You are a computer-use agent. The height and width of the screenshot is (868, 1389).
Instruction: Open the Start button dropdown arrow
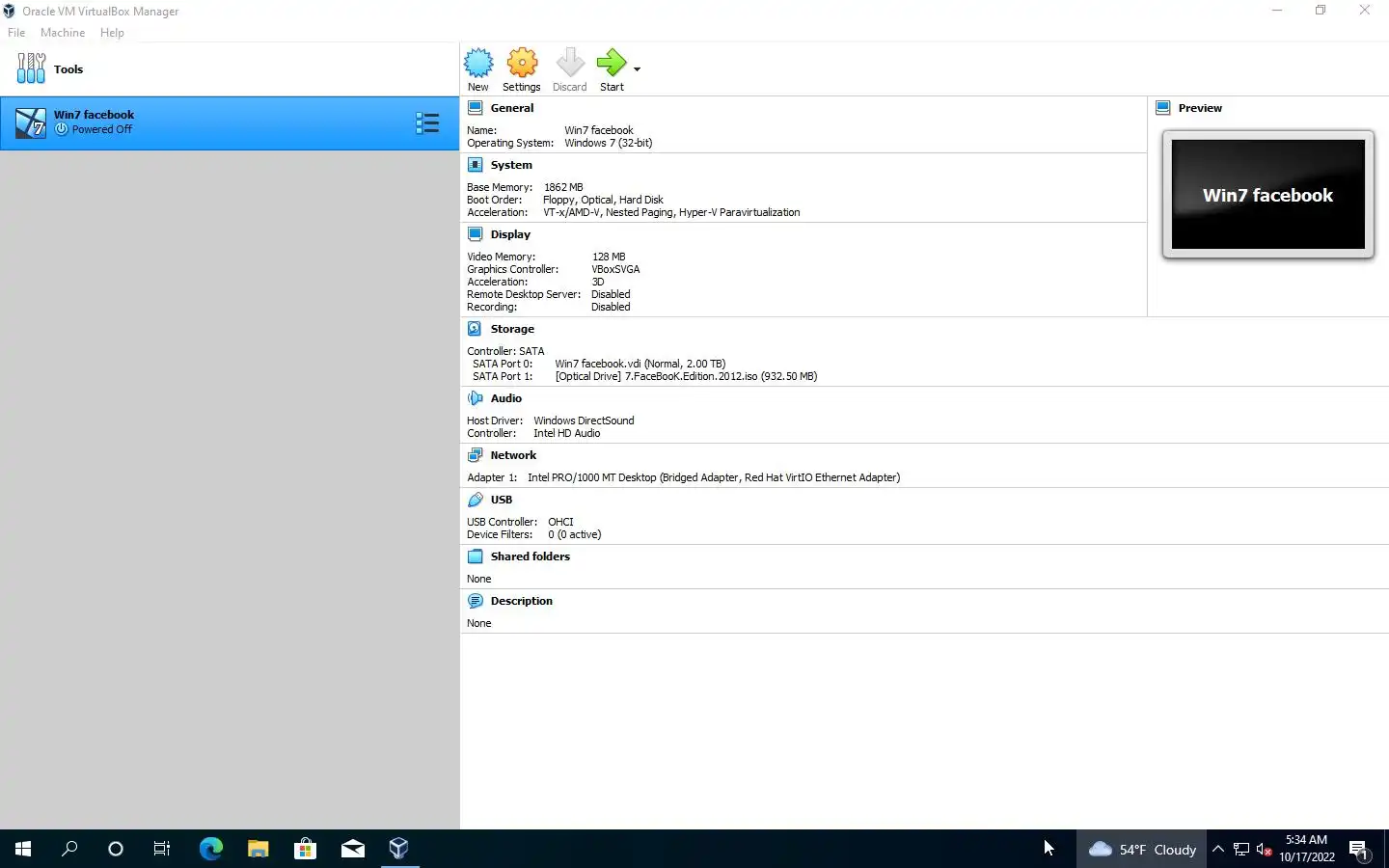point(637,69)
